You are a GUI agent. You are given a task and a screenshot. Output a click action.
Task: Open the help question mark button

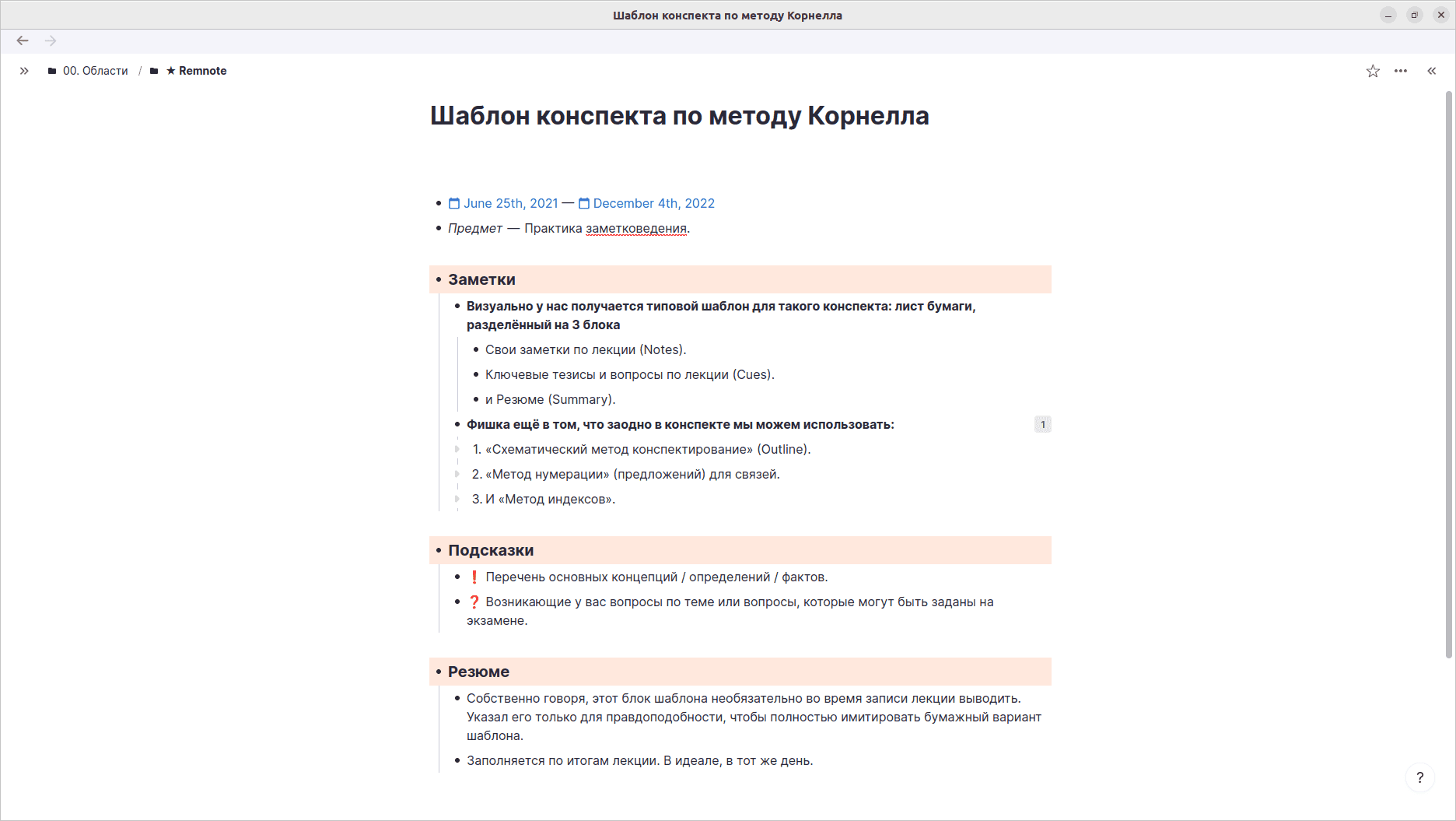click(x=1420, y=777)
